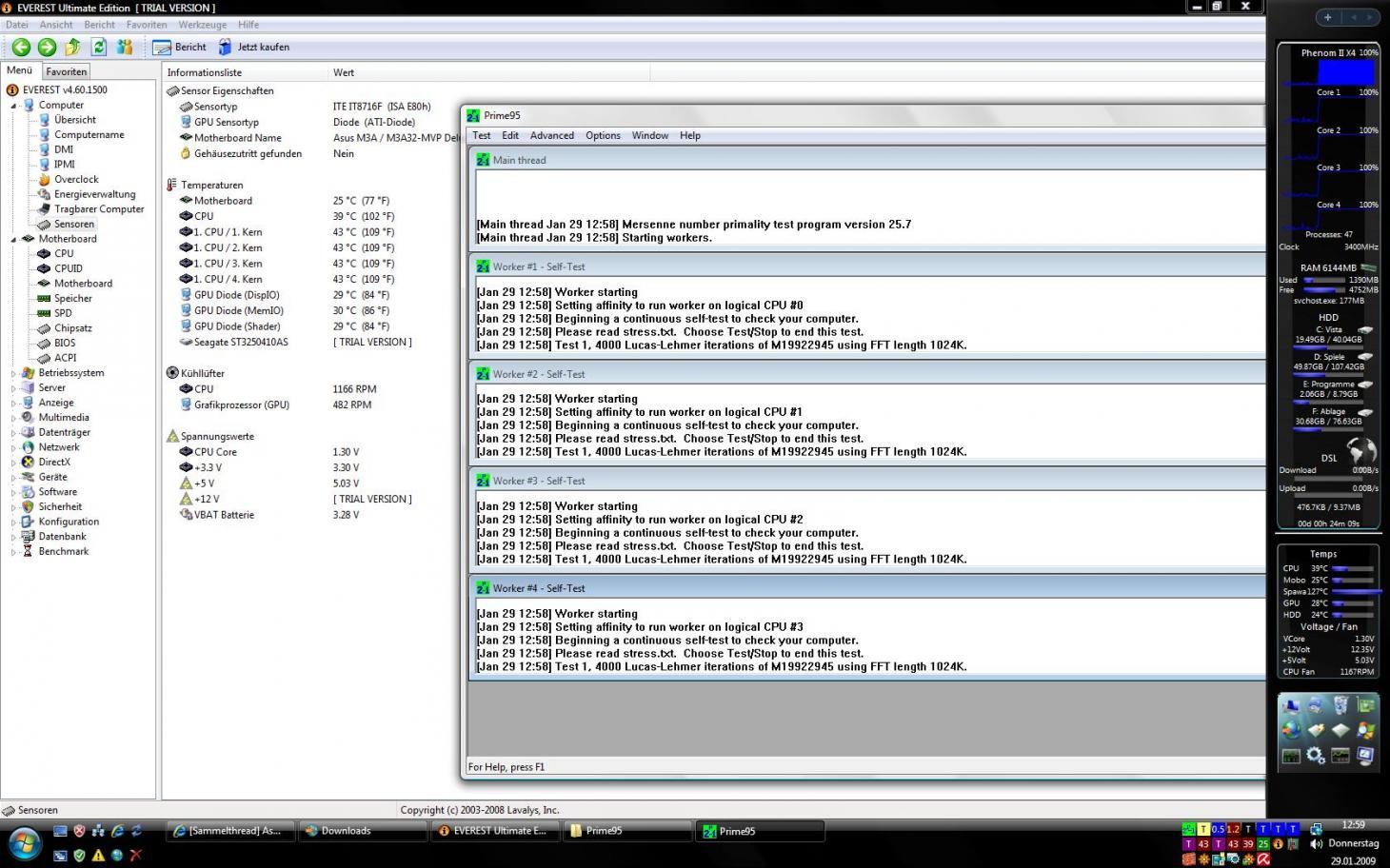This screenshot has width=1390, height=868.
Task: Click the Konfiguration tree icon
Action: pyautogui.click(x=29, y=522)
